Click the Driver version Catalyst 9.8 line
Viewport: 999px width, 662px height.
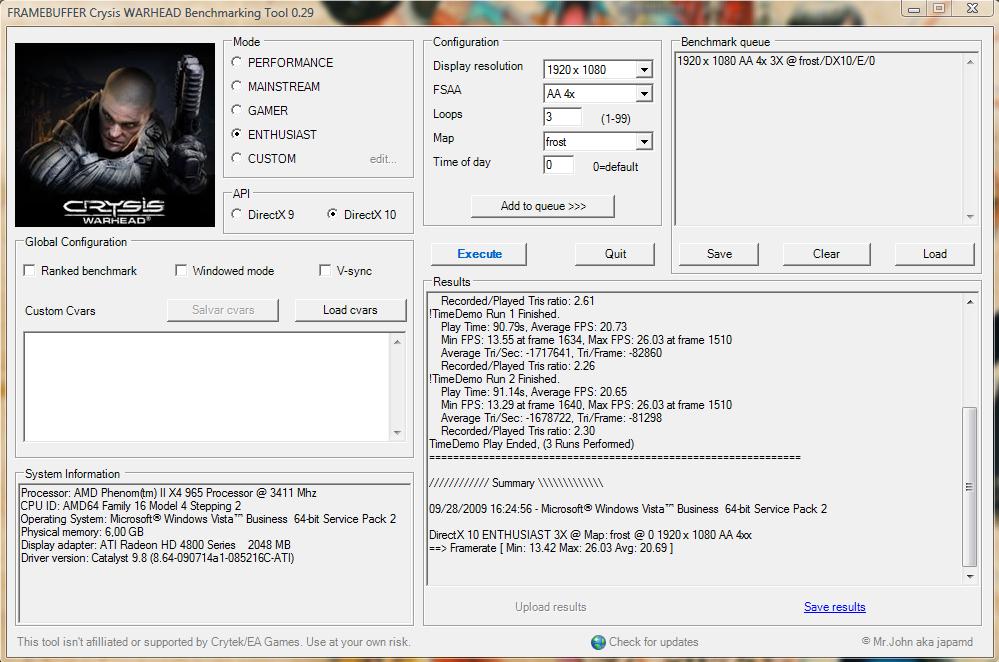(157, 558)
